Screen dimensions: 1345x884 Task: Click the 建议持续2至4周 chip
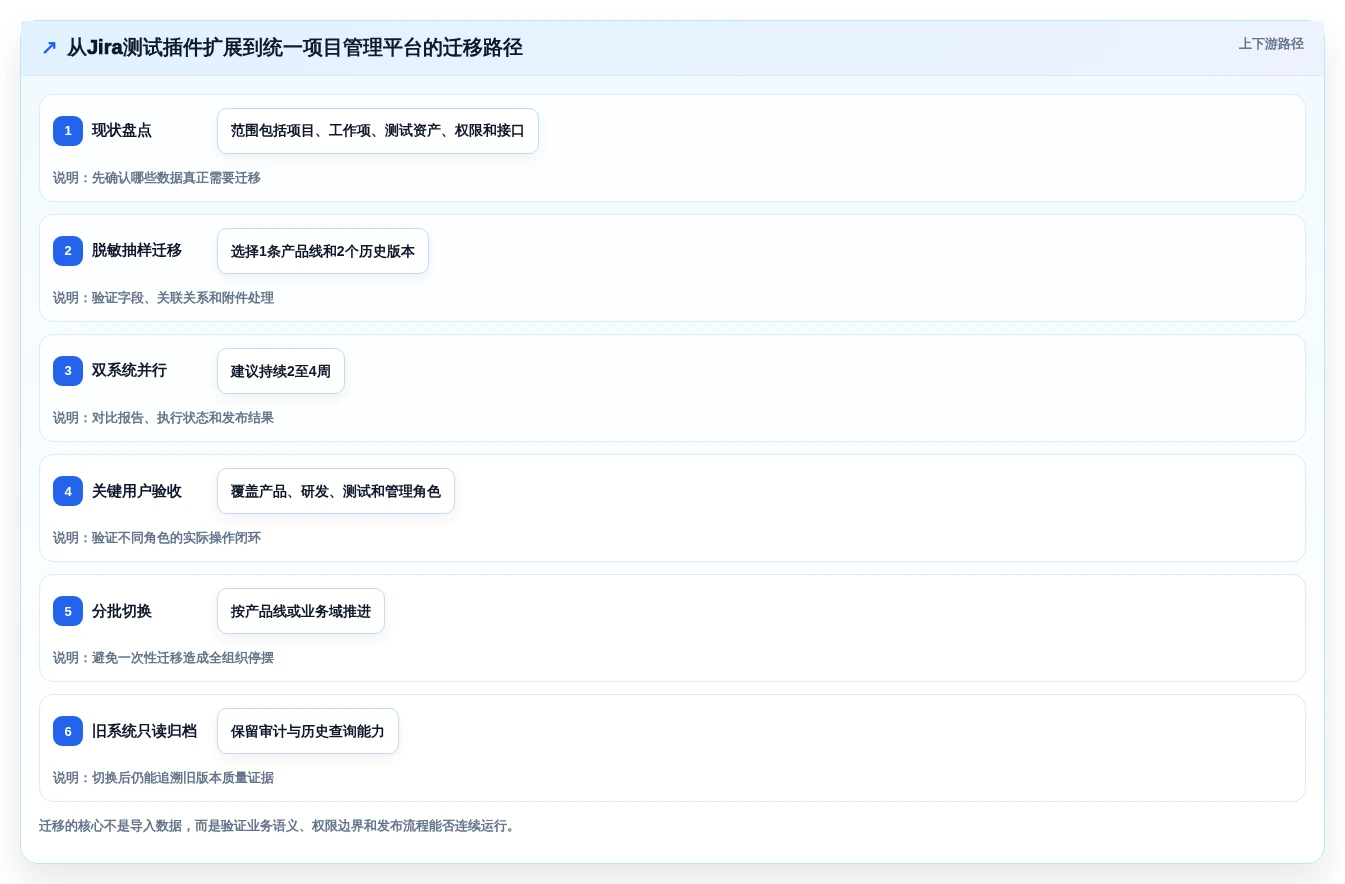[x=281, y=371]
